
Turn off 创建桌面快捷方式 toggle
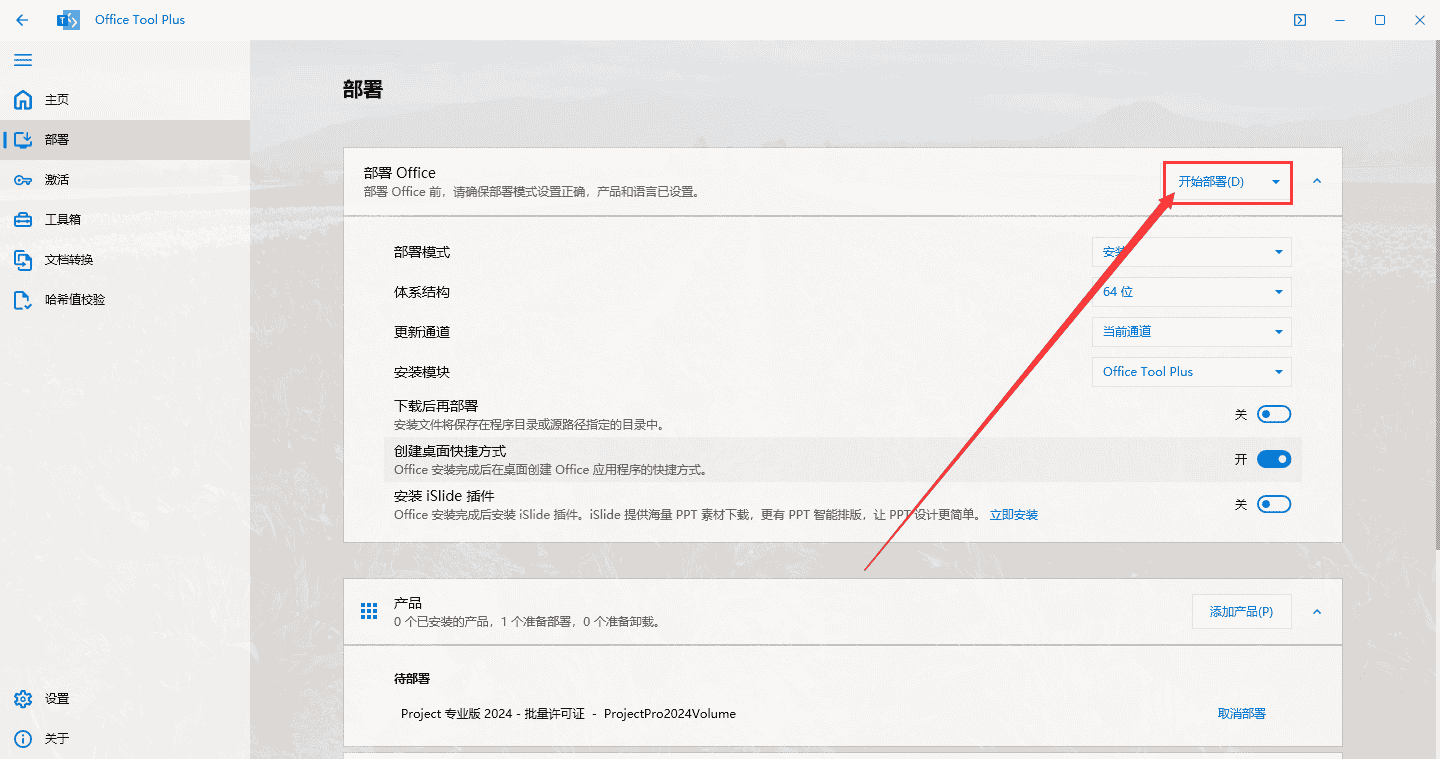point(1274,459)
